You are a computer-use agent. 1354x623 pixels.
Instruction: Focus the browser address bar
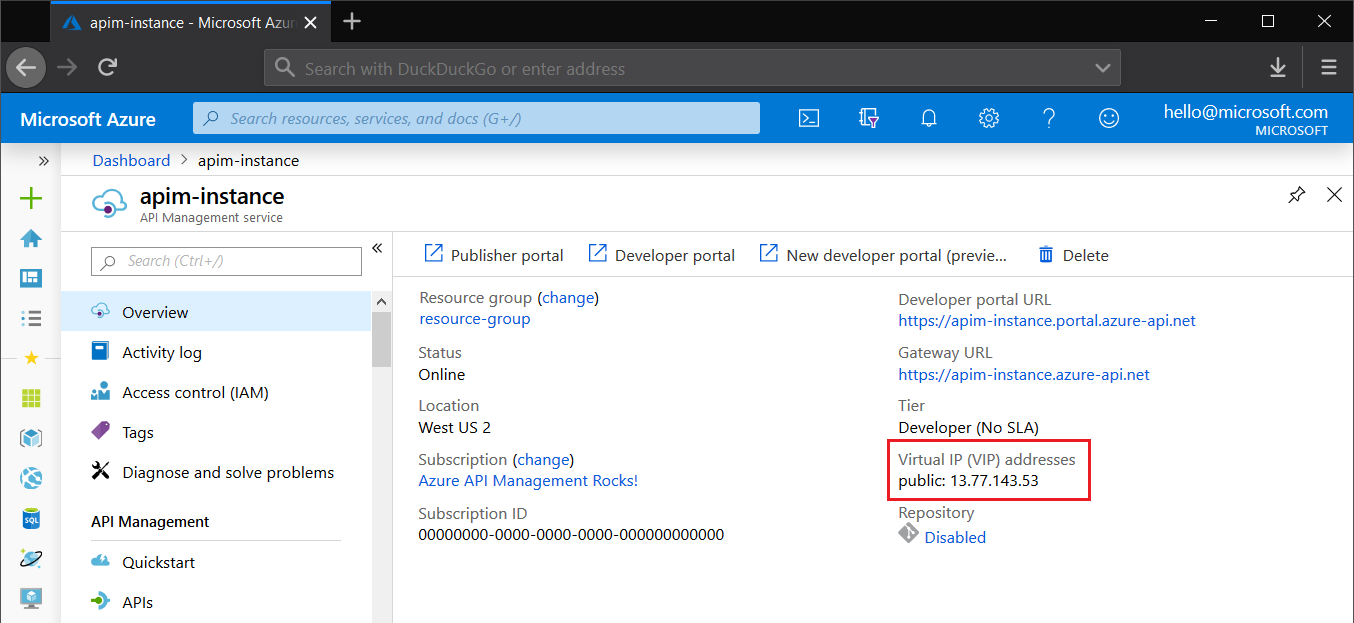[692, 68]
